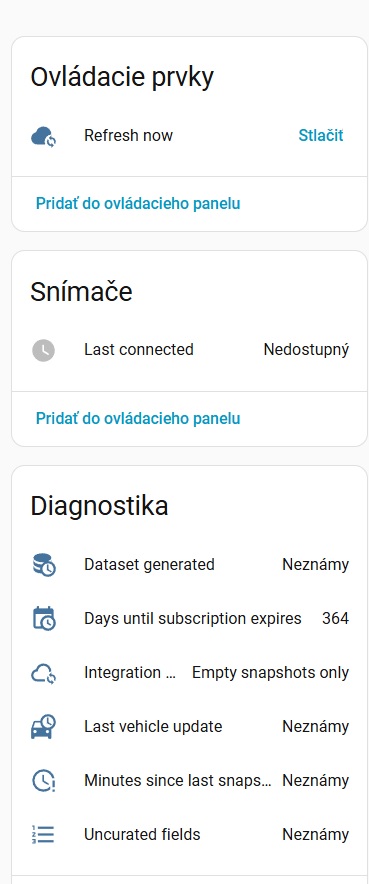
Task: Add Snímače card to dashboard
Action: [x=138, y=418]
